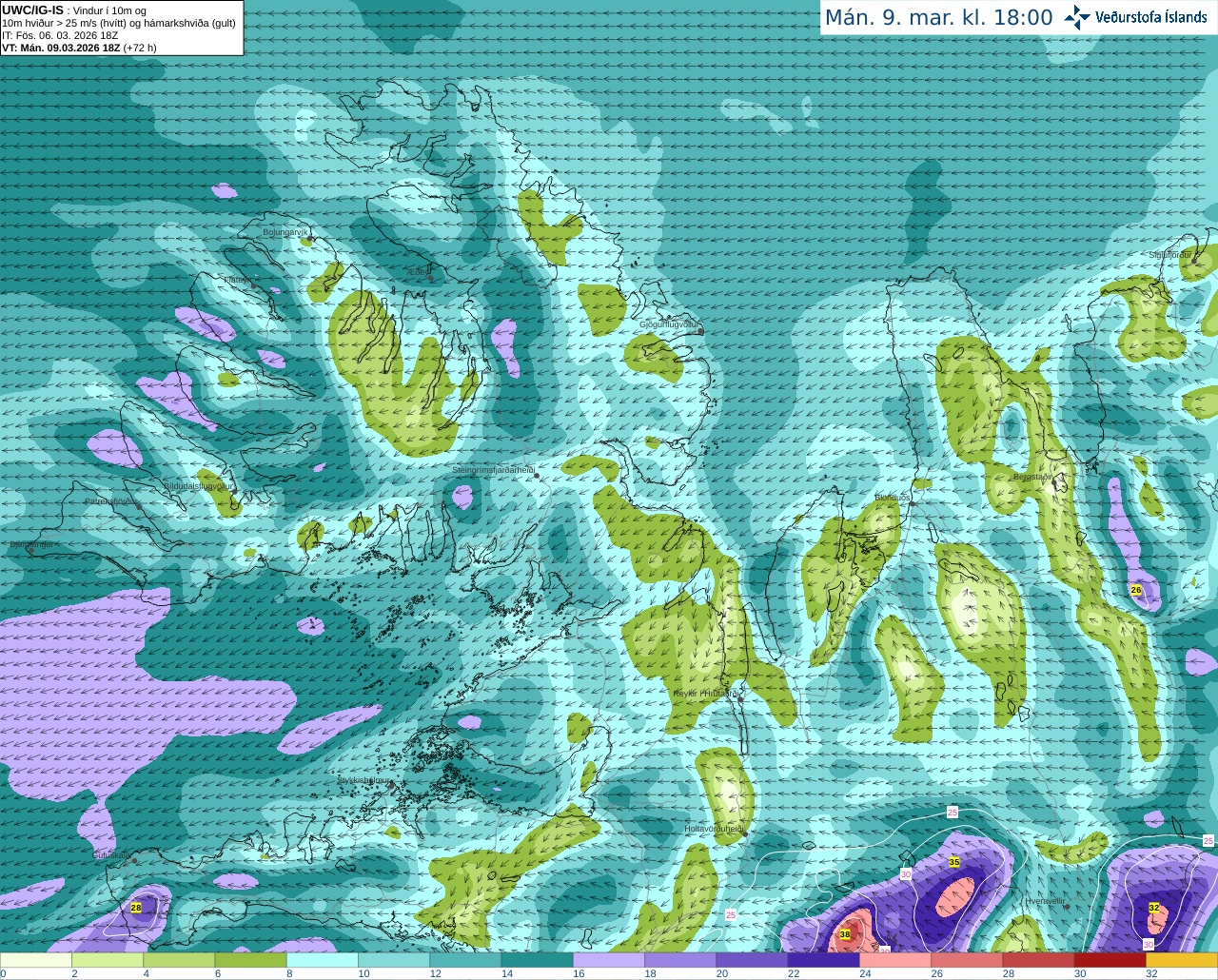Screen dimensions: 1218x980
Task: Click the legend swatch between 2 and 4
Action: (108, 960)
